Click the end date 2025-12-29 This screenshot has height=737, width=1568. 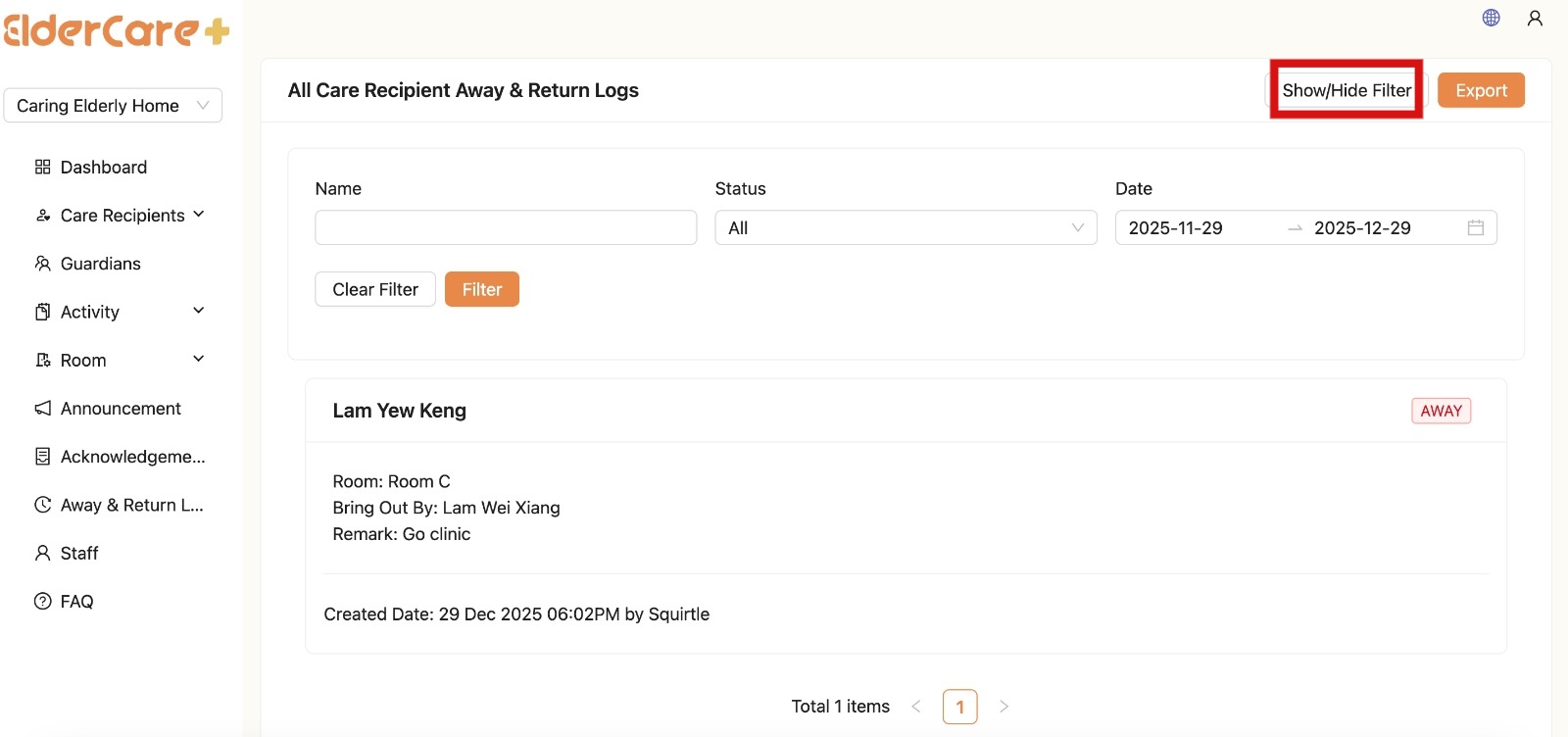coord(1362,227)
